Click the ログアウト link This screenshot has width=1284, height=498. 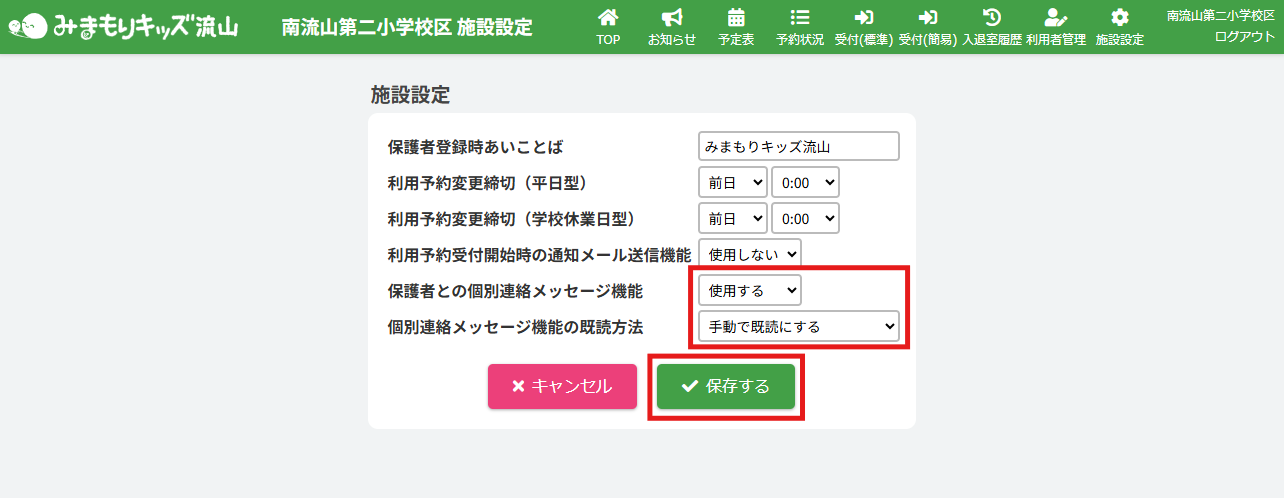1244,36
